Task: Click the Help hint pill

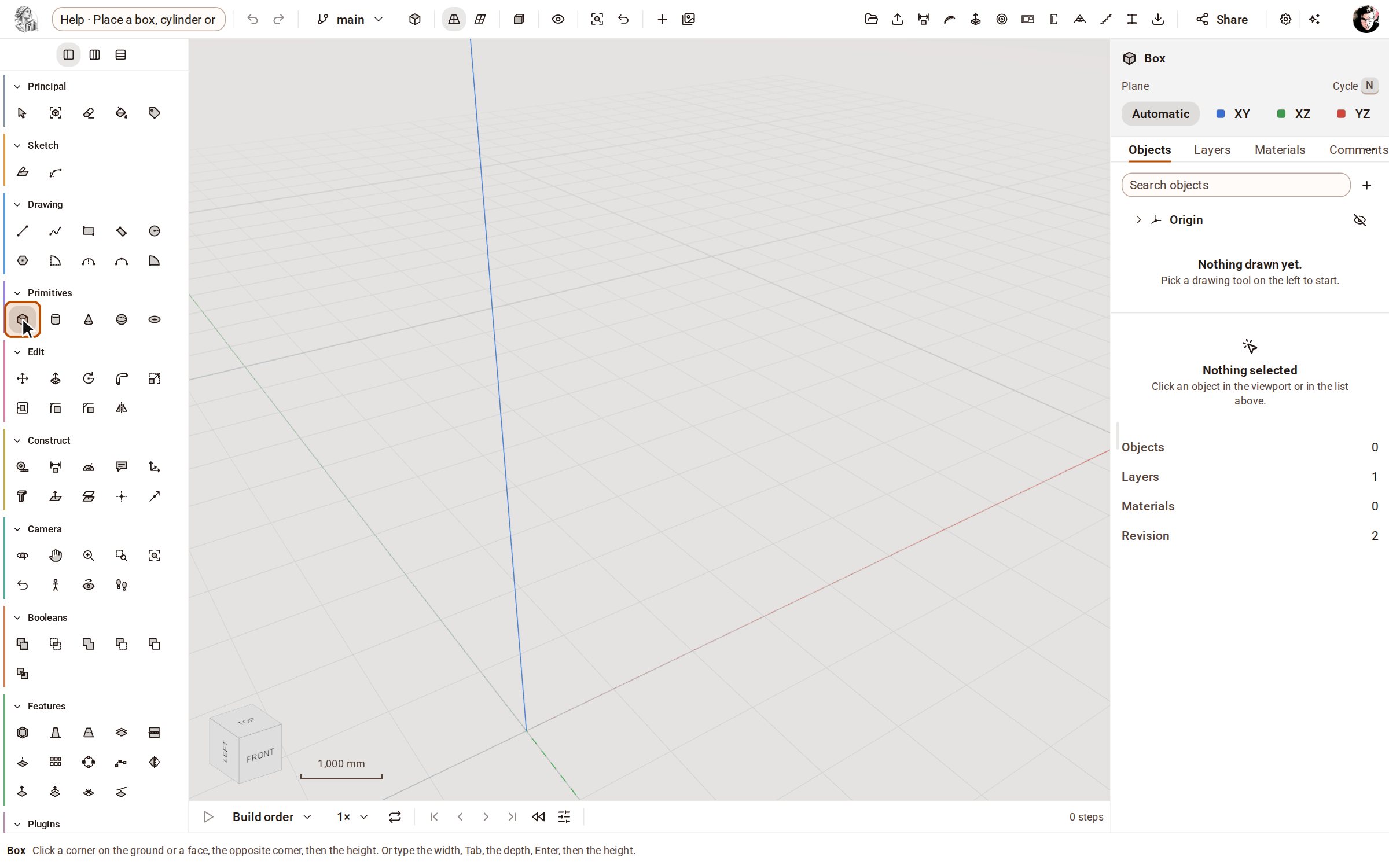Action: click(138, 19)
